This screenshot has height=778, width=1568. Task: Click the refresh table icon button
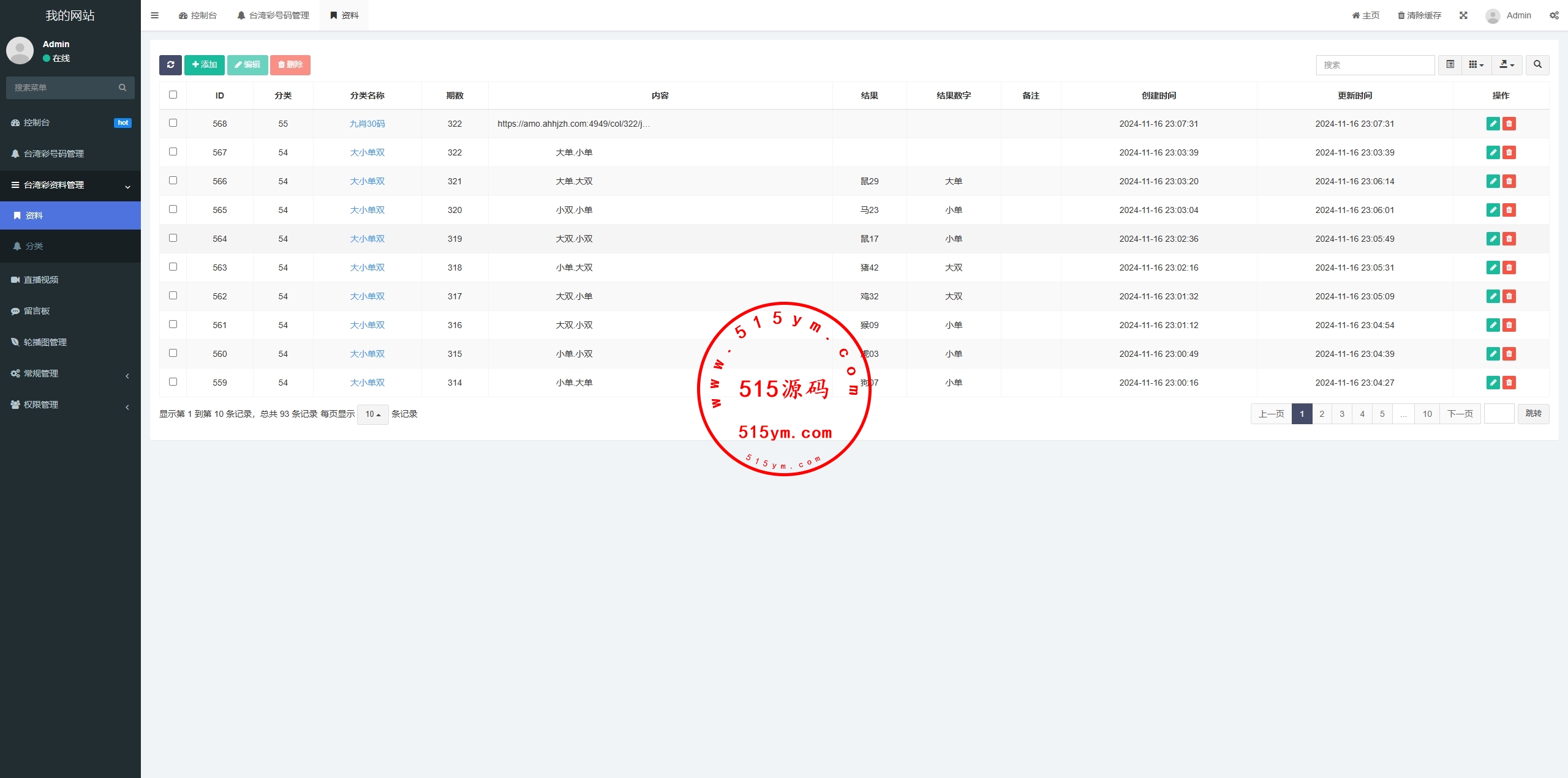tap(170, 65)
